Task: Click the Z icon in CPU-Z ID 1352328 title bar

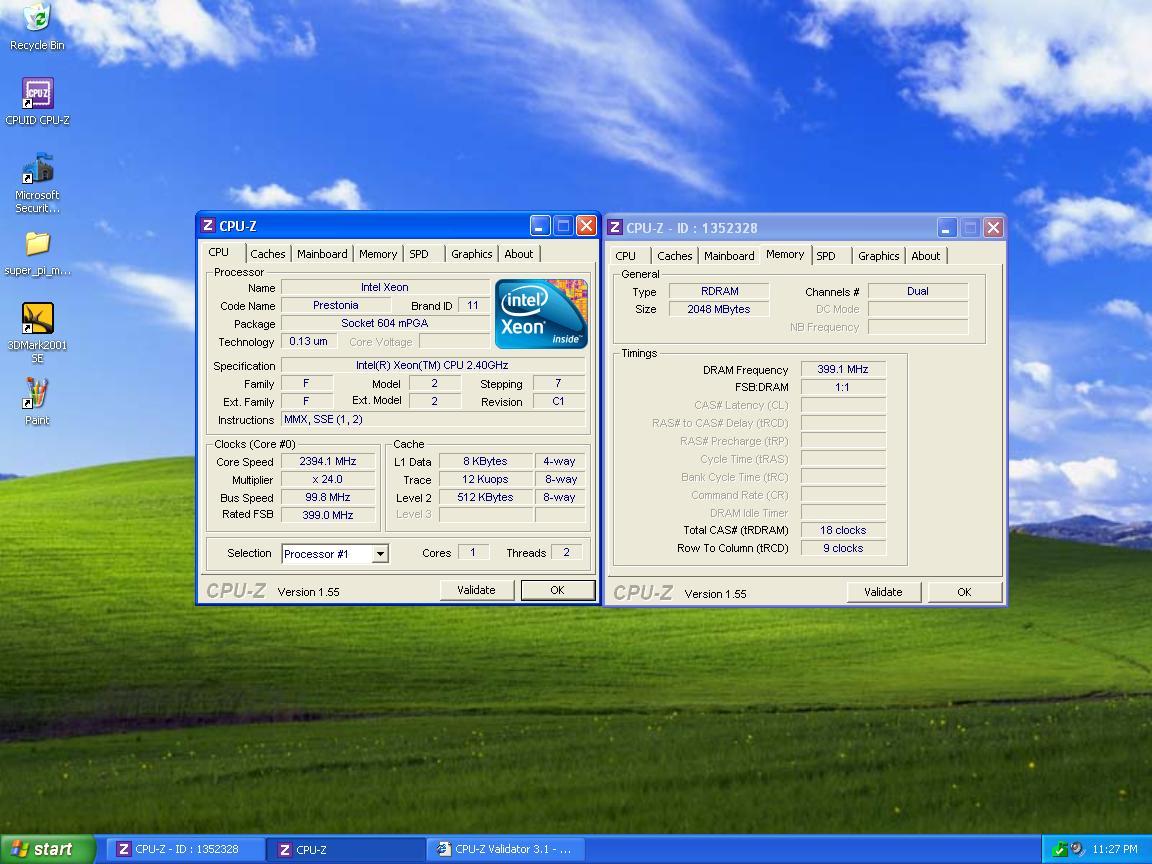Action: 616,228
